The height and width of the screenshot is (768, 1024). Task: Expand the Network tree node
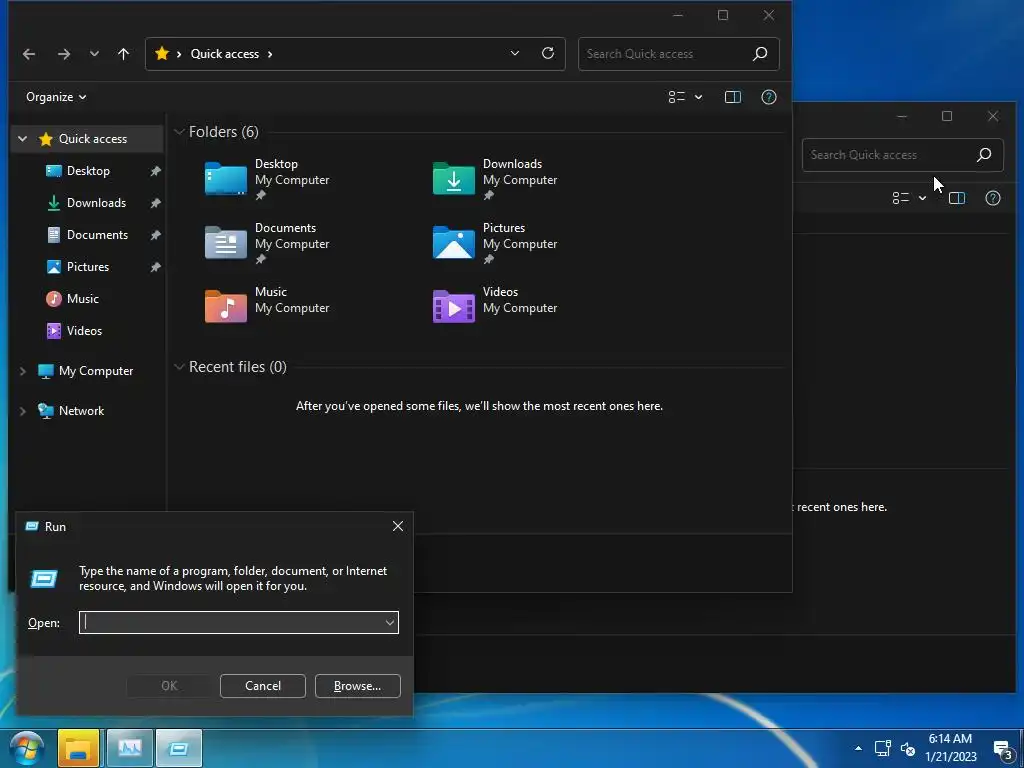(22, 411)
